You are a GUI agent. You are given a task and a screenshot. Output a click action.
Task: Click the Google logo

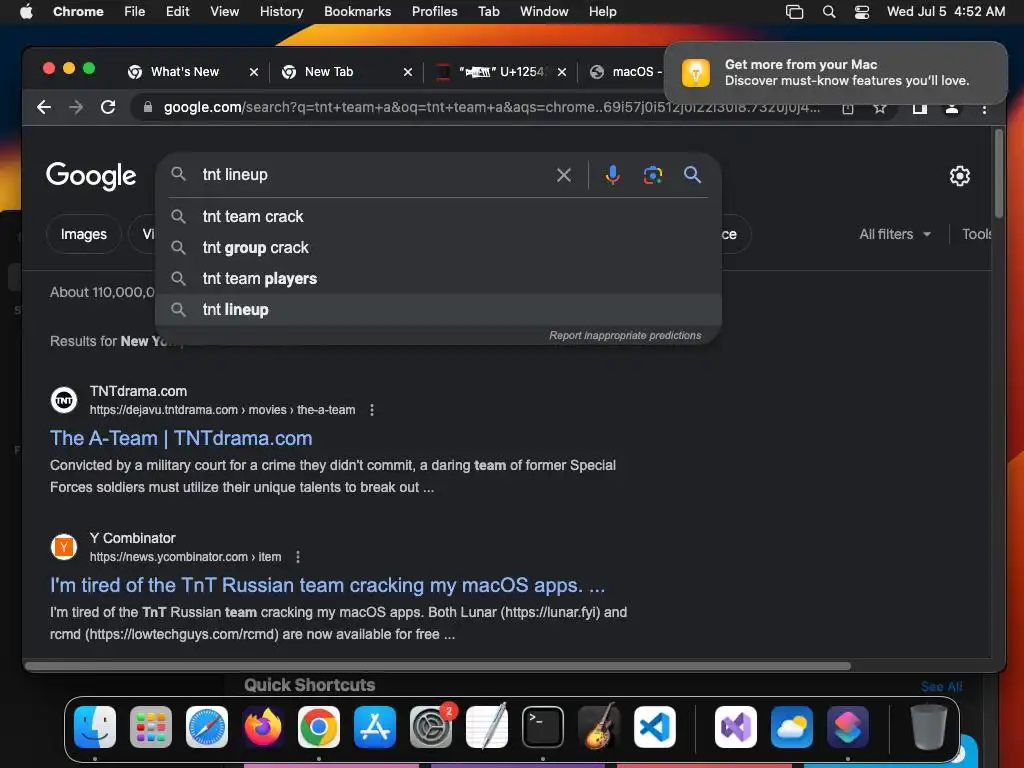pyautogui.click(x=91, y=175)
